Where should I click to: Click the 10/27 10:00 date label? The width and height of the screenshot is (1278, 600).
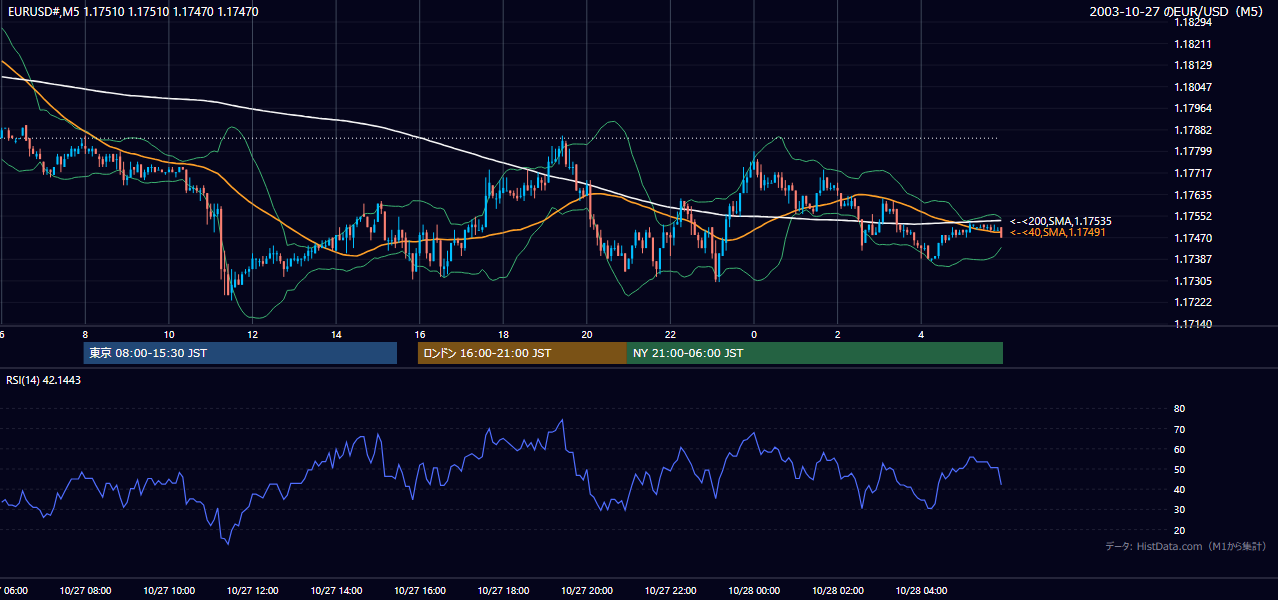click(169, 590)
